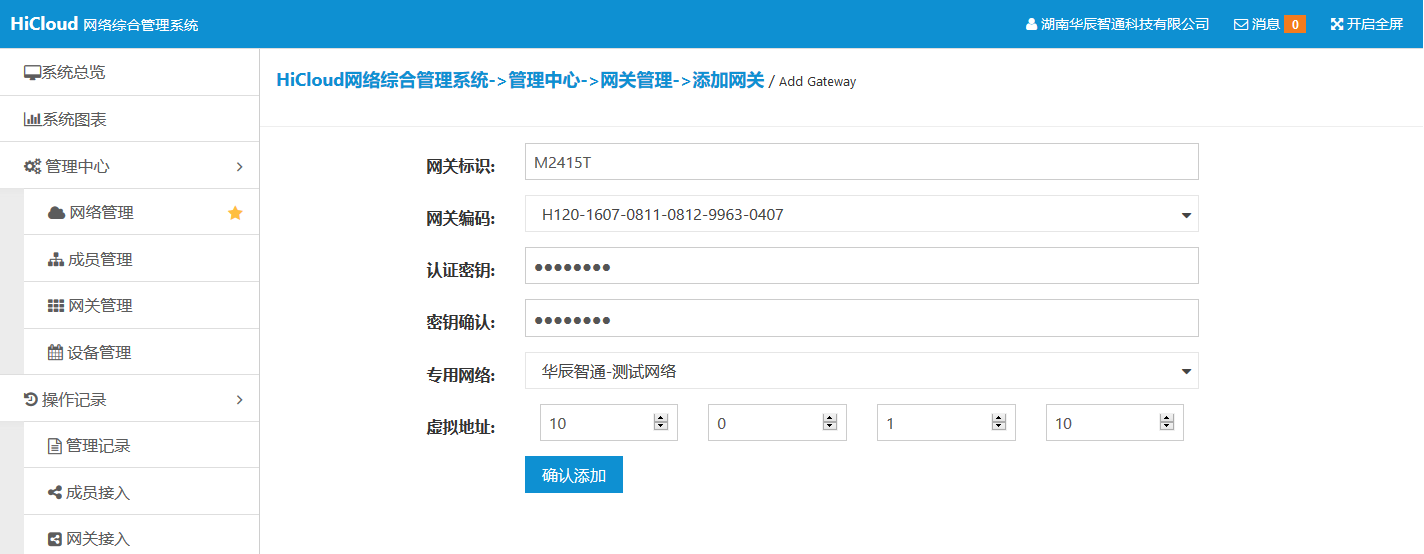Click the 湖南华辰智通科技有限公司 account link
The height and width of the screenshot is (554, 1424).
[x=1118, y=24]
